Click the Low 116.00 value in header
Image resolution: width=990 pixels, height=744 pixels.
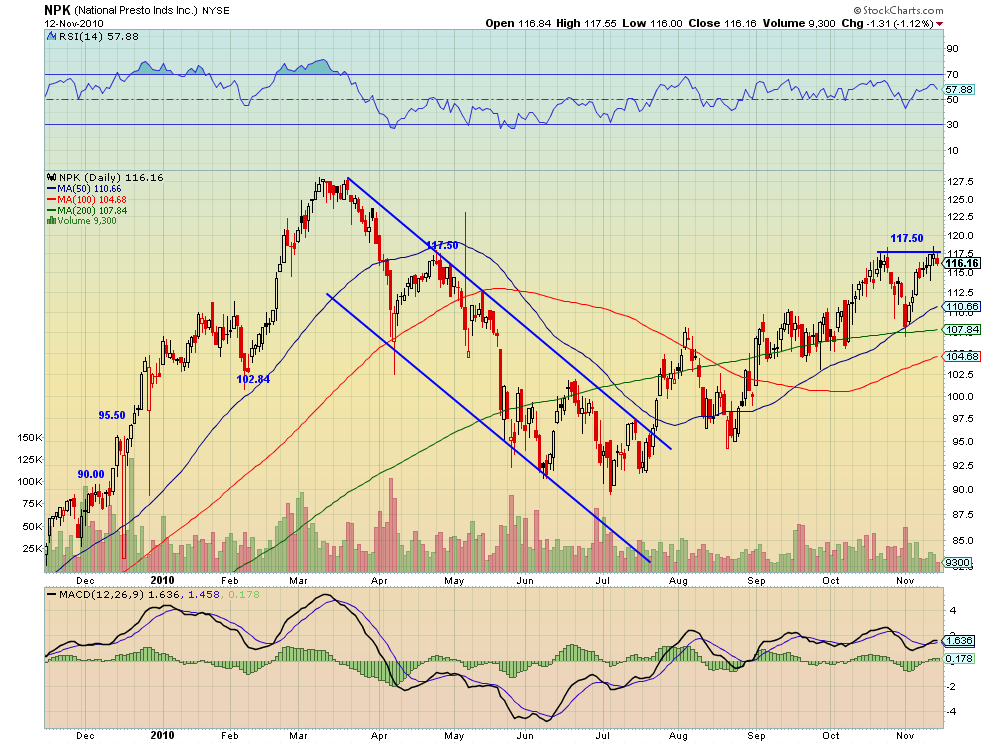(652, 23)
